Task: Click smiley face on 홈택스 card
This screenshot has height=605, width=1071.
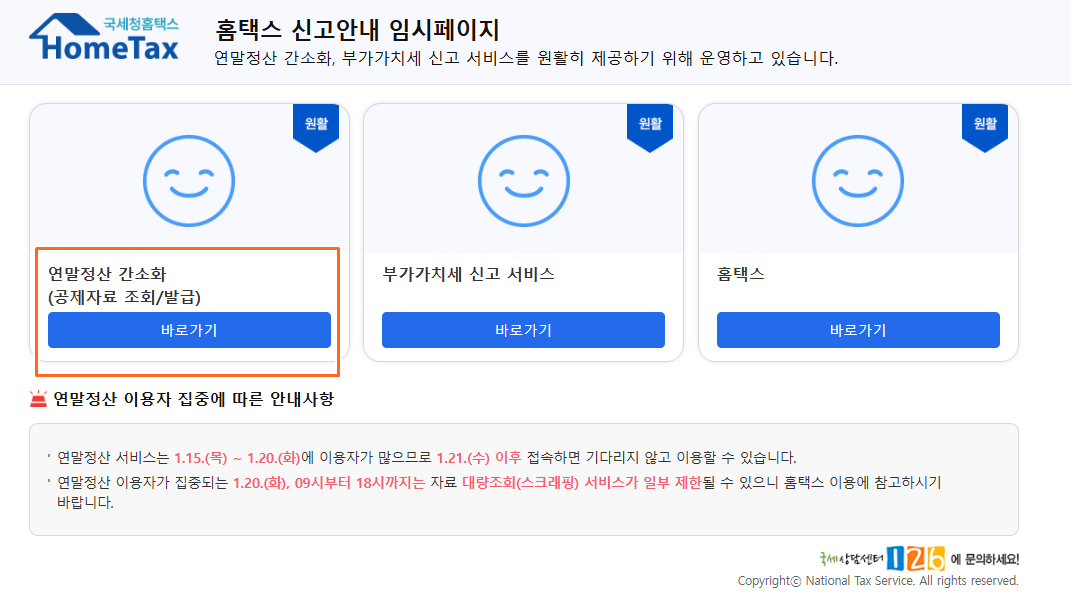Action: coord(858,181)
